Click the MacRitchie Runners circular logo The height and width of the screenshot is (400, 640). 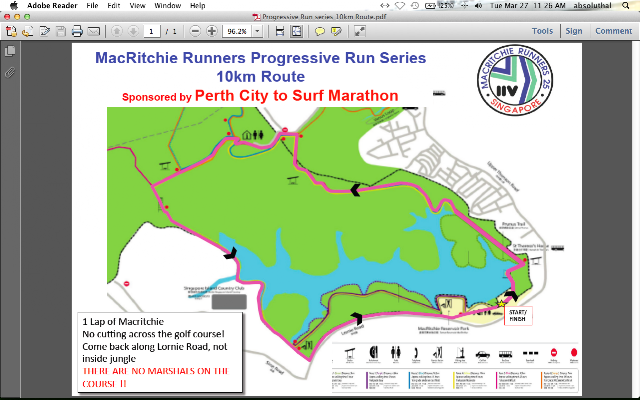[x=515, y=80]
